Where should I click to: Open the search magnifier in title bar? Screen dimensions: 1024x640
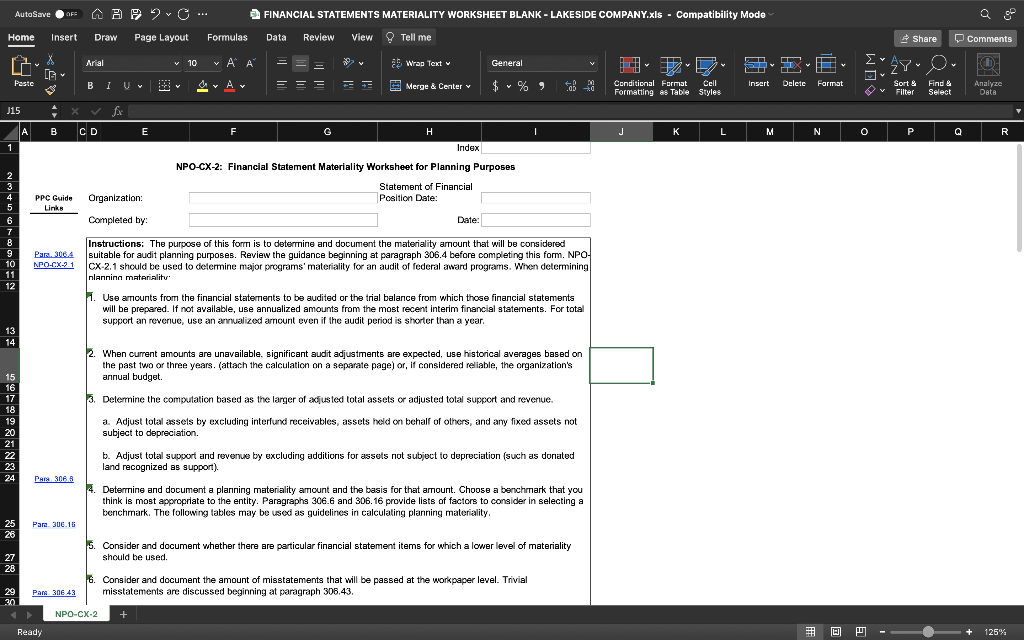pyautogui.click(x=985, y=14)
